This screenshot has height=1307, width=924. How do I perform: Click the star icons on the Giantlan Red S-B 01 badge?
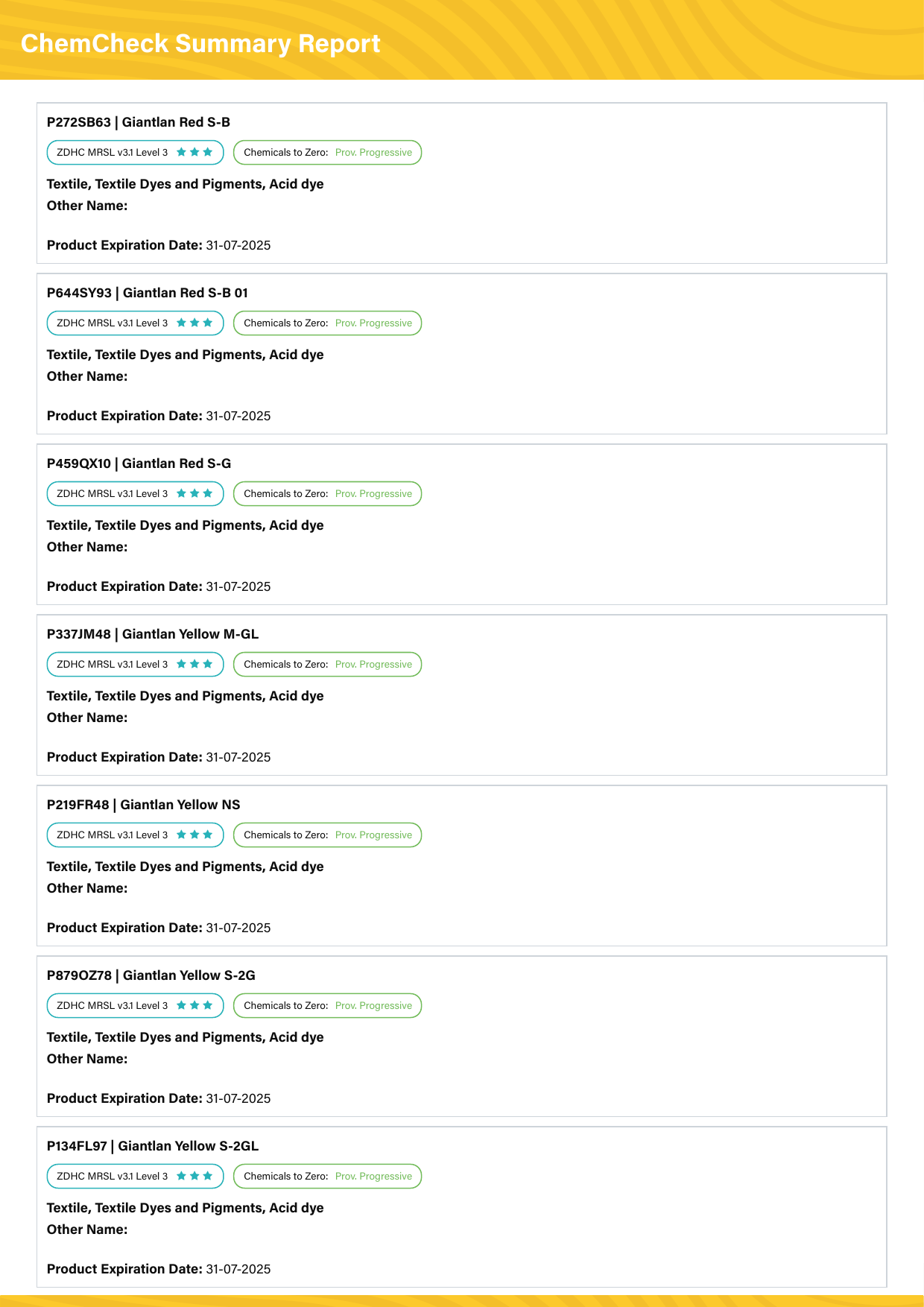[194, 323]
